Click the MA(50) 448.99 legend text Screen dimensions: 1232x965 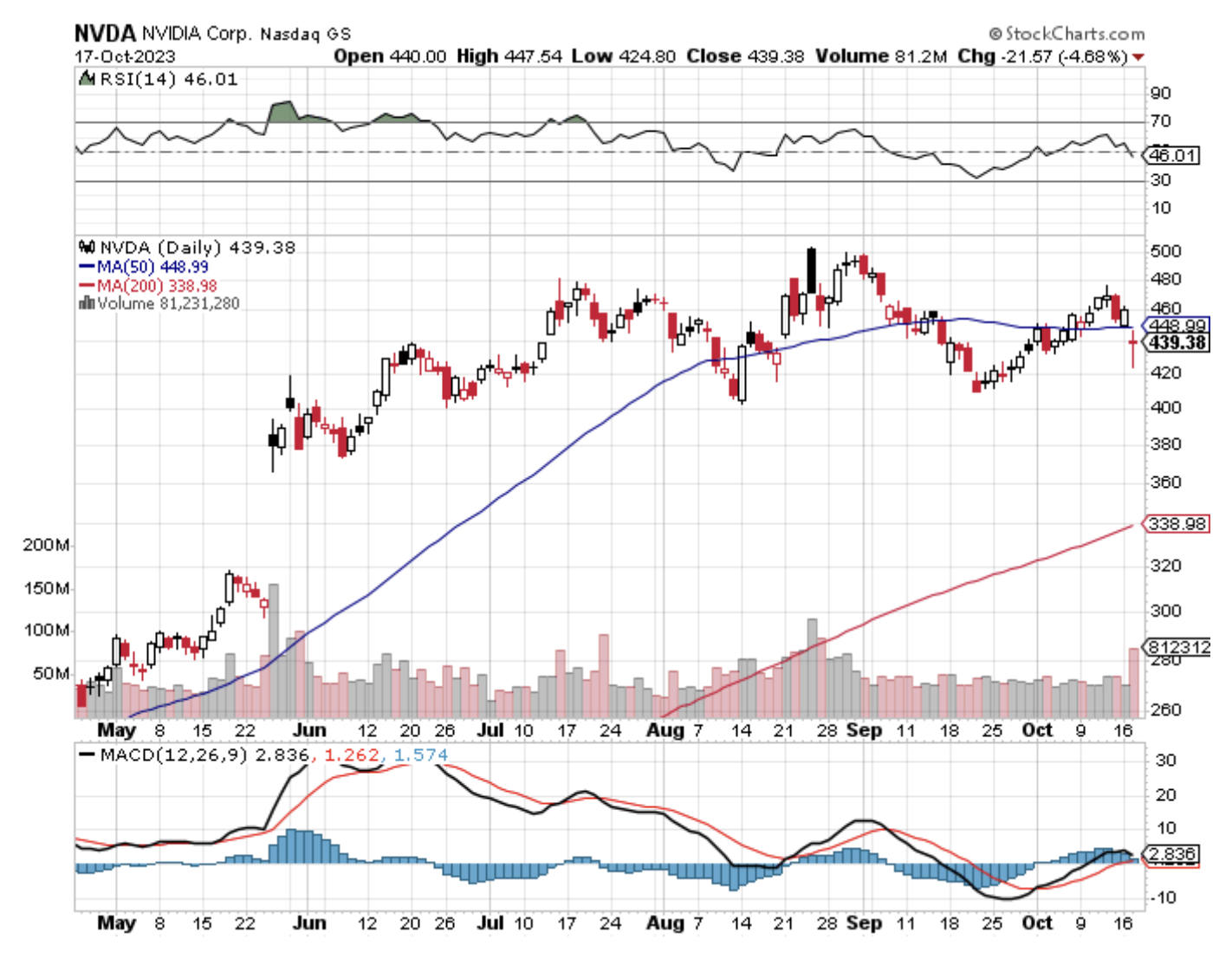tap(152, 267)
